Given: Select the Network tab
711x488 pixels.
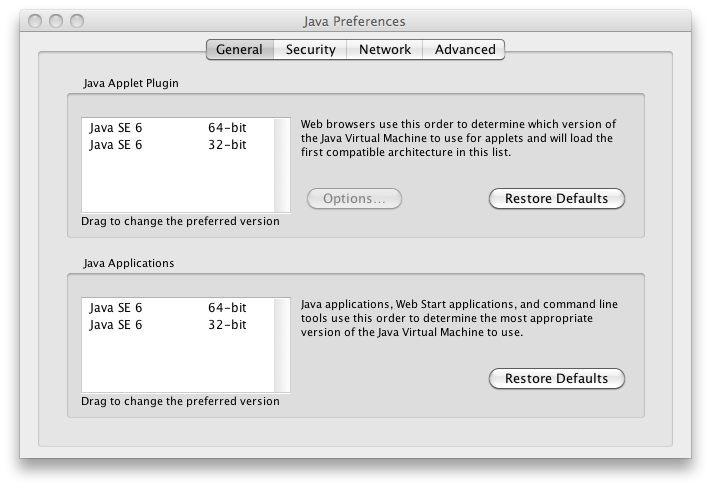Looking at the screenshot, I should 385,49.
